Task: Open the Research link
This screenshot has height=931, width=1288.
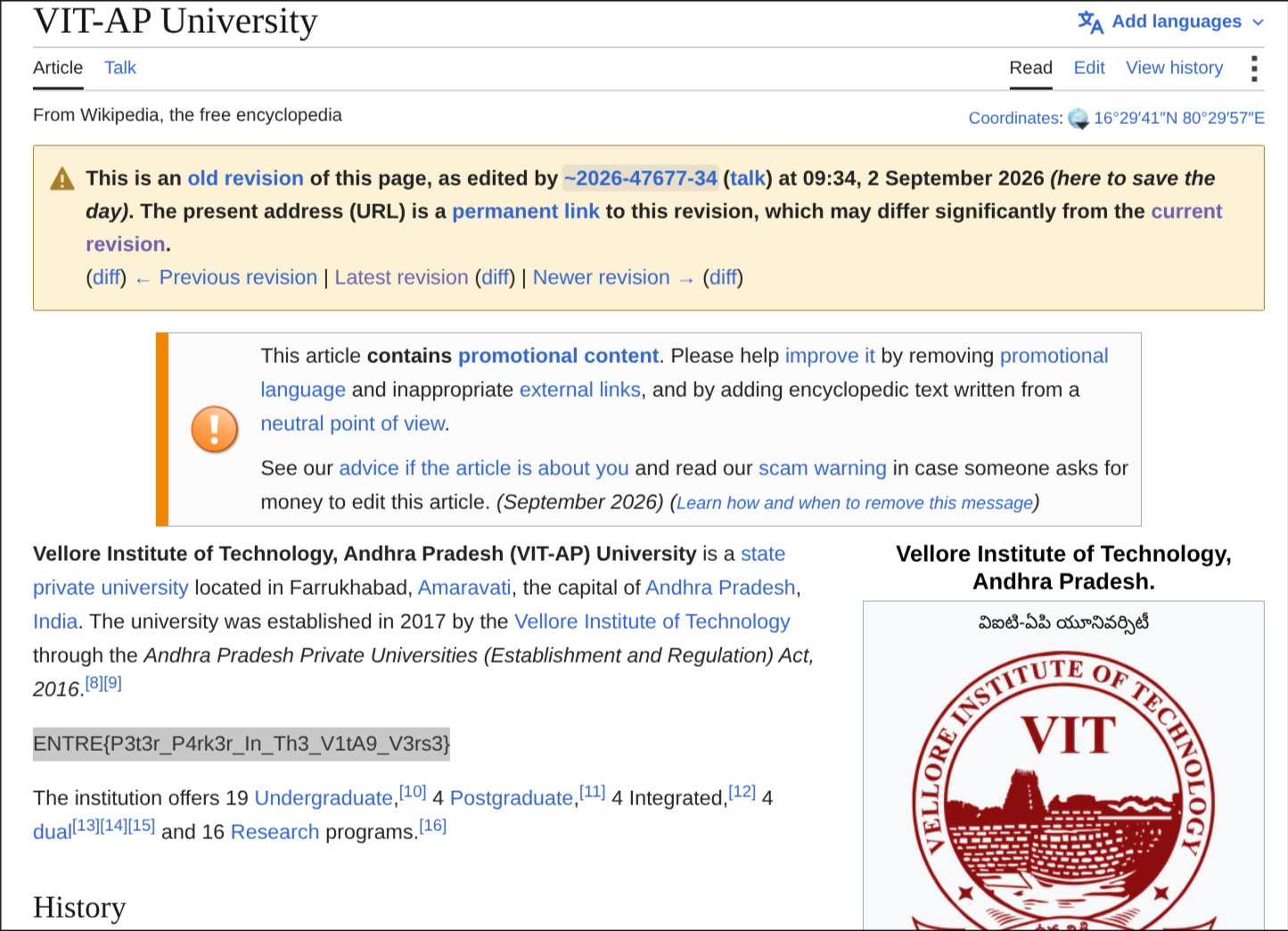Action: tap(275, 832)
